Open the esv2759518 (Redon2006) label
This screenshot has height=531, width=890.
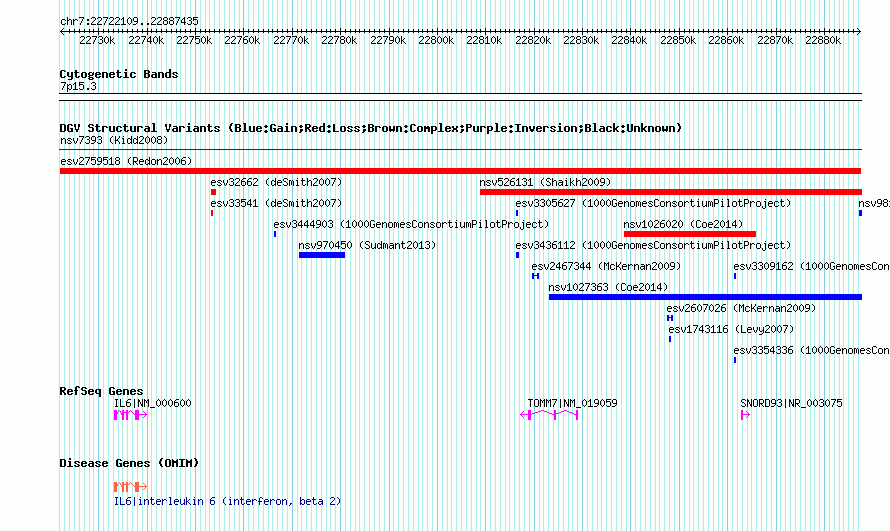tap(126, 161)
